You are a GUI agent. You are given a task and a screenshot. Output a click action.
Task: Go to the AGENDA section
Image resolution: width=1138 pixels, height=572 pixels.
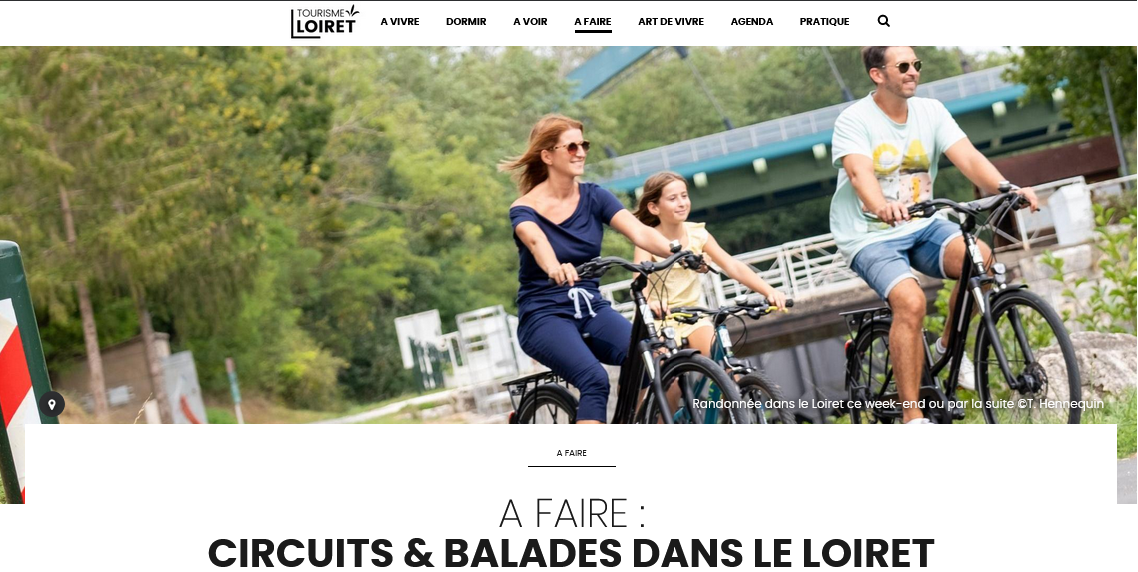point(752,22)
